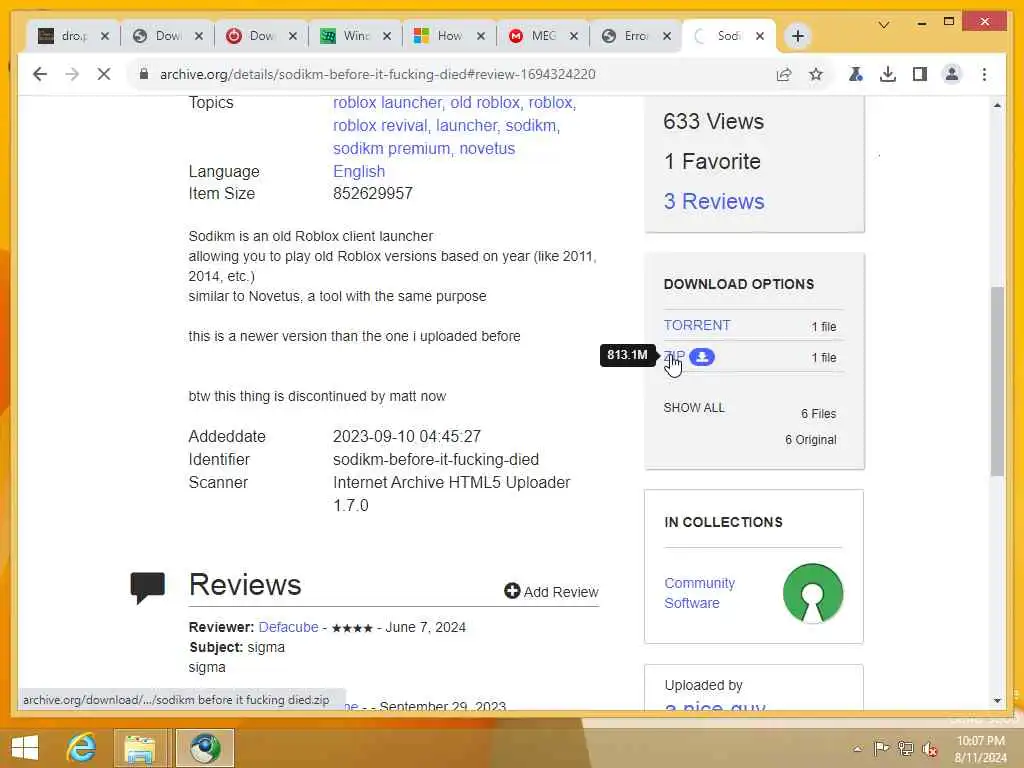Switch to the 'How' Microsoft tab
Image resolution: width=1024 pixels, height=768 pixels.
(x=449, y=36)
